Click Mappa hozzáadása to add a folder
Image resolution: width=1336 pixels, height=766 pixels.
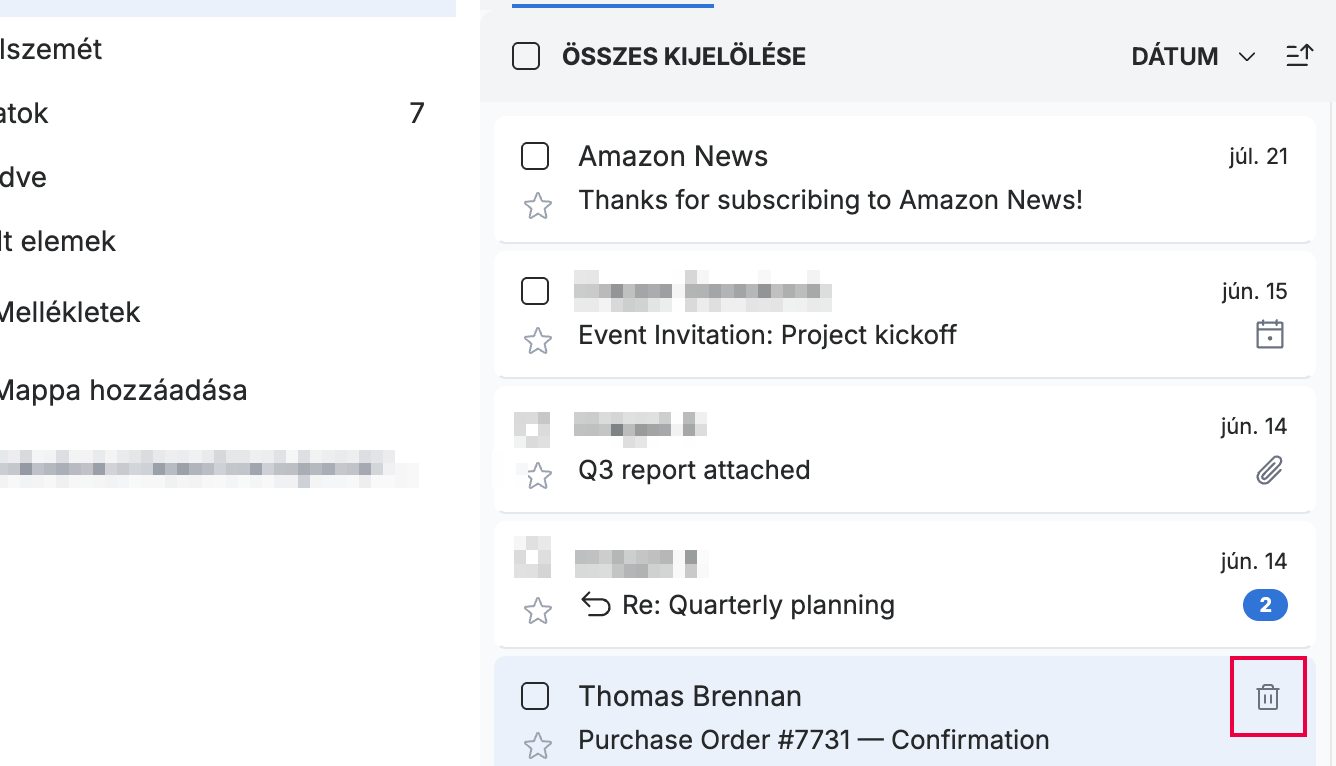pos(122,390)
